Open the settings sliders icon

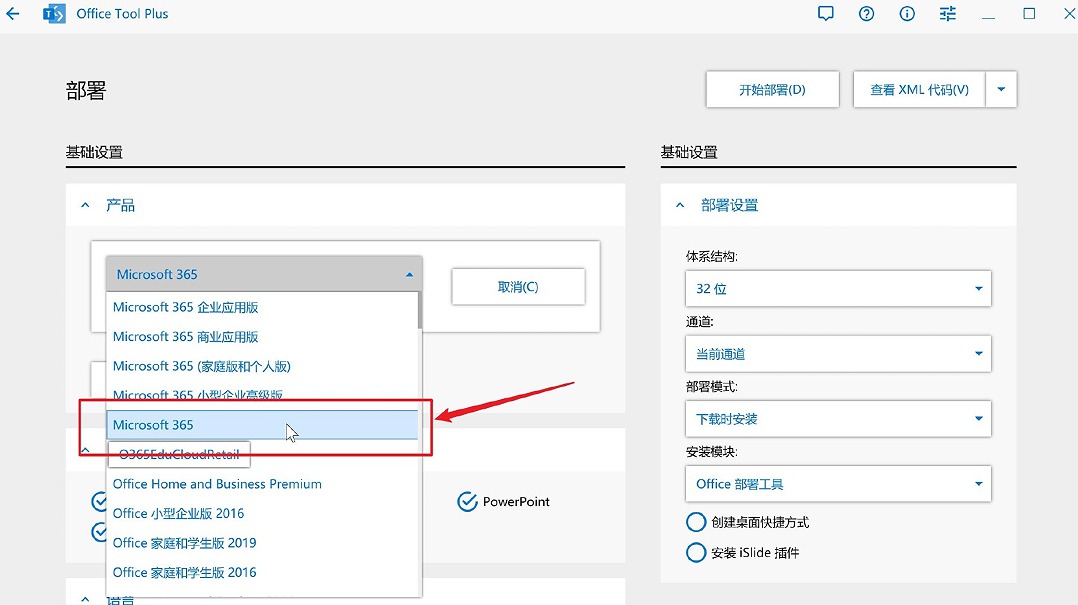[x=948, y=14]
